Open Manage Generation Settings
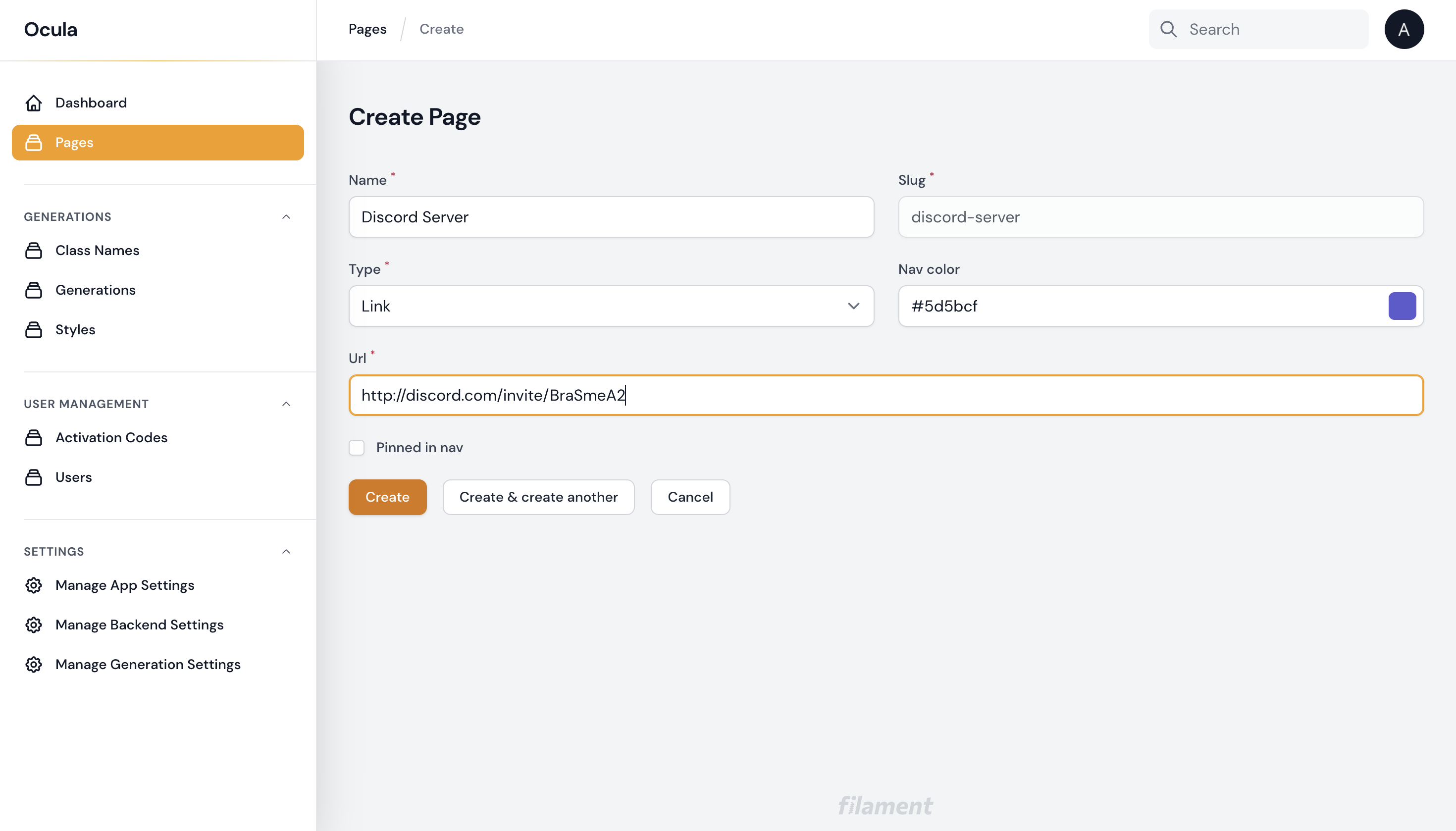This screenshot has width=1456, height=831. pos(157,664)
